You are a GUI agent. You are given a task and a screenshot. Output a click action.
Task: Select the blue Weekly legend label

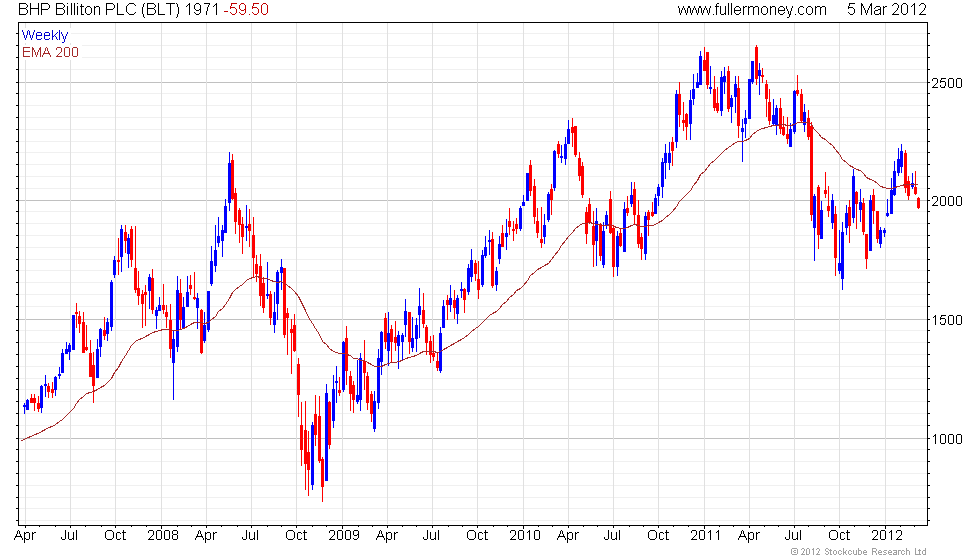(44, 36)
